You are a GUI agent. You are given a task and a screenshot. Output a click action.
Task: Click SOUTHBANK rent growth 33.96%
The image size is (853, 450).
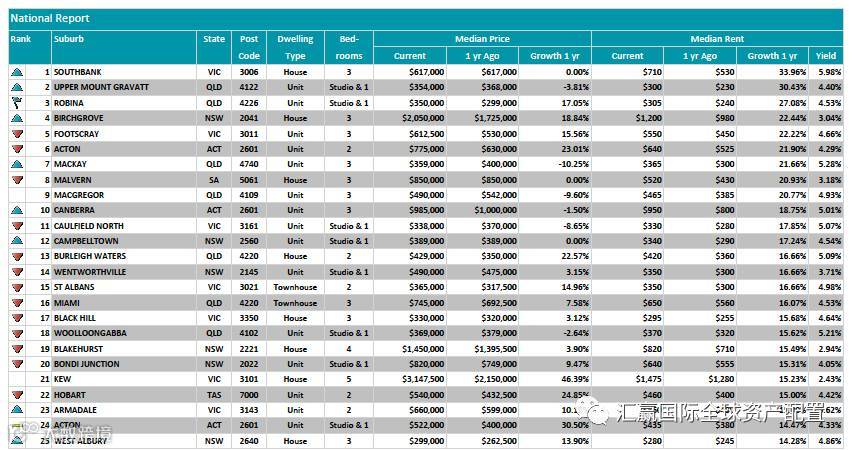tap(793, 72)
